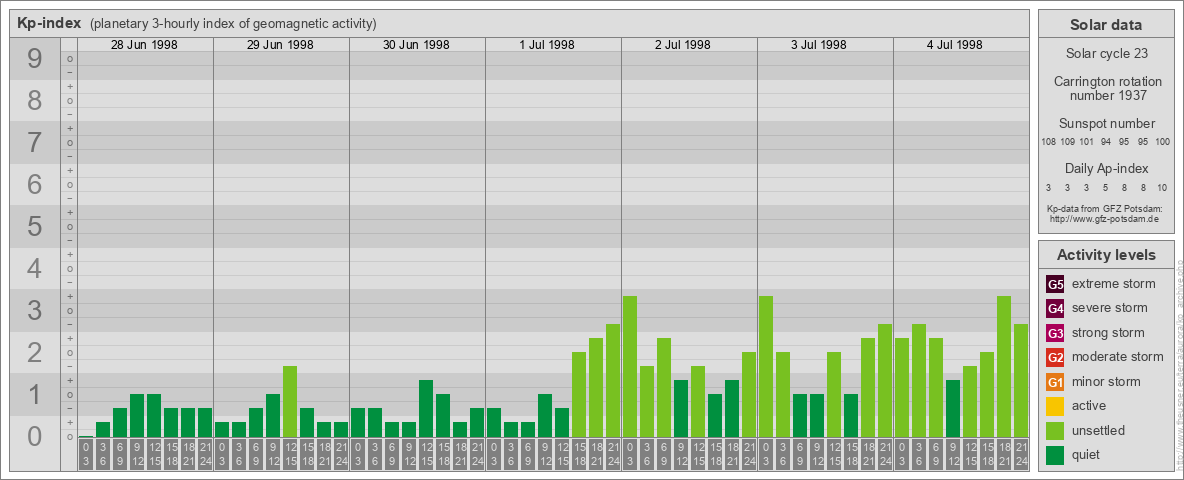Image resolution: width=1184 pixels, height=480 pixels.
Task: Select the light green 'unsettled' swatch
Action: coord(1055,431)
